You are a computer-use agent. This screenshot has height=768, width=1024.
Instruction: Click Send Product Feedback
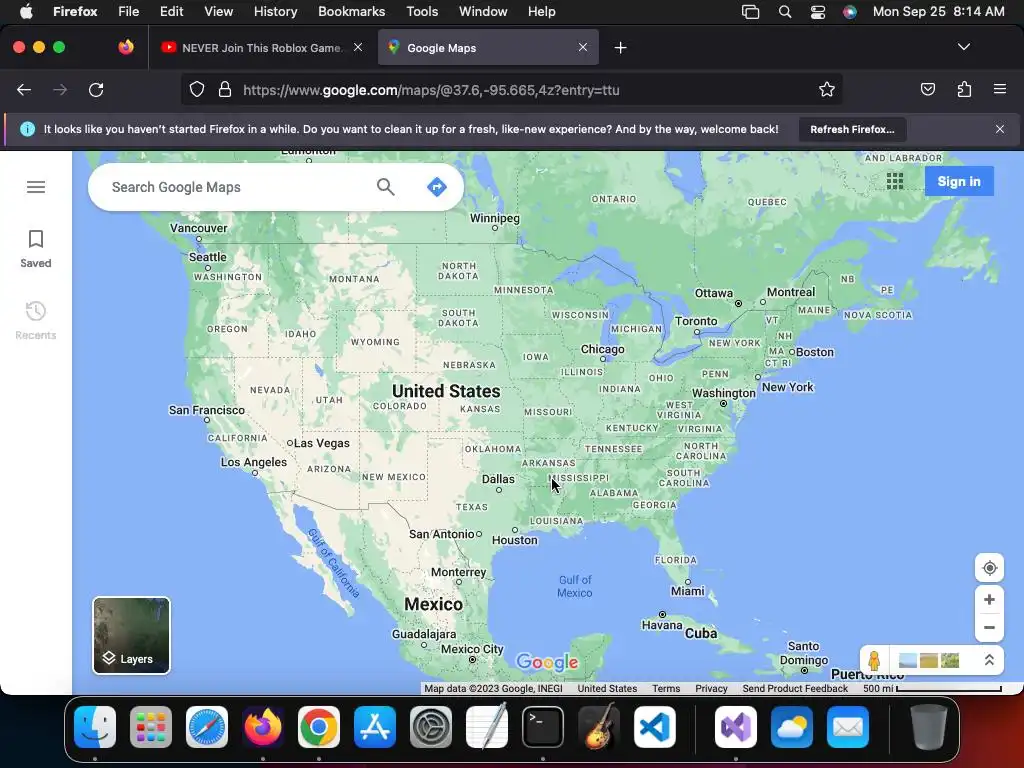[x=795, y=688]
